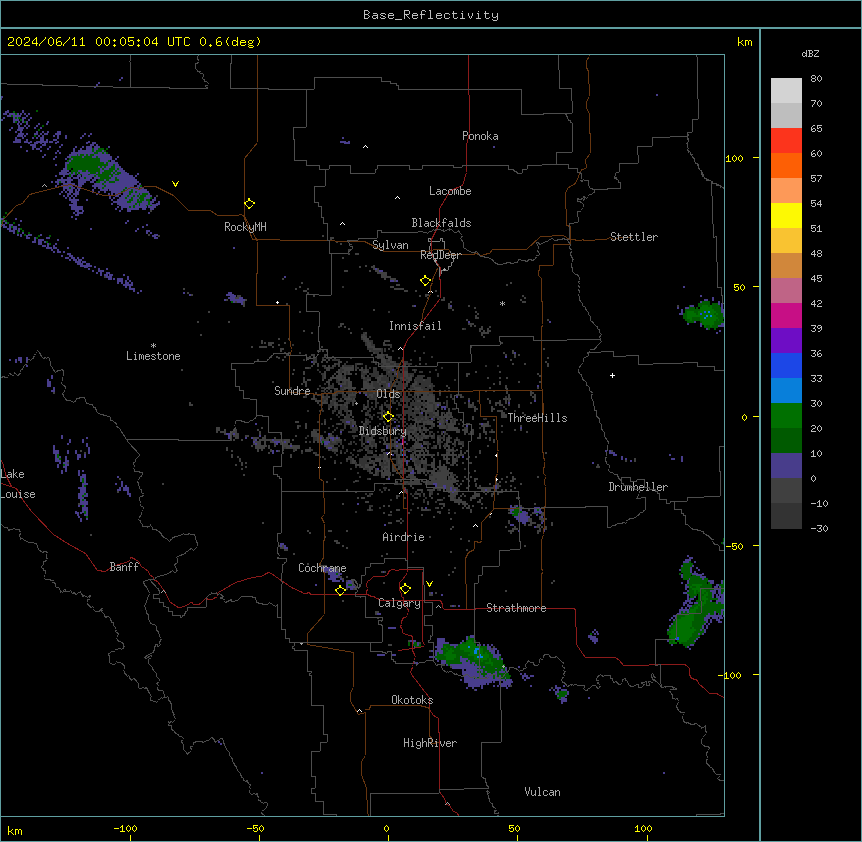Screen dimensions: 862x842
Task: Click the Vulcan city label
Action: [x=543, y=792]
